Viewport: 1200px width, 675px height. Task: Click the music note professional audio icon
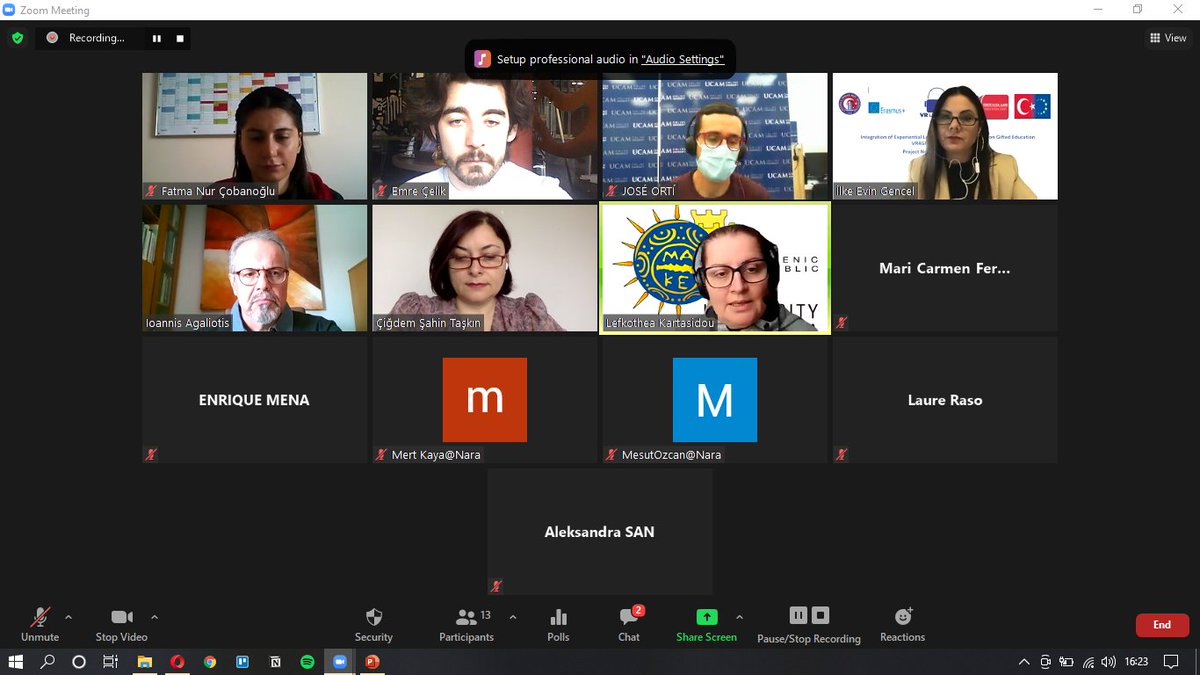483,59
